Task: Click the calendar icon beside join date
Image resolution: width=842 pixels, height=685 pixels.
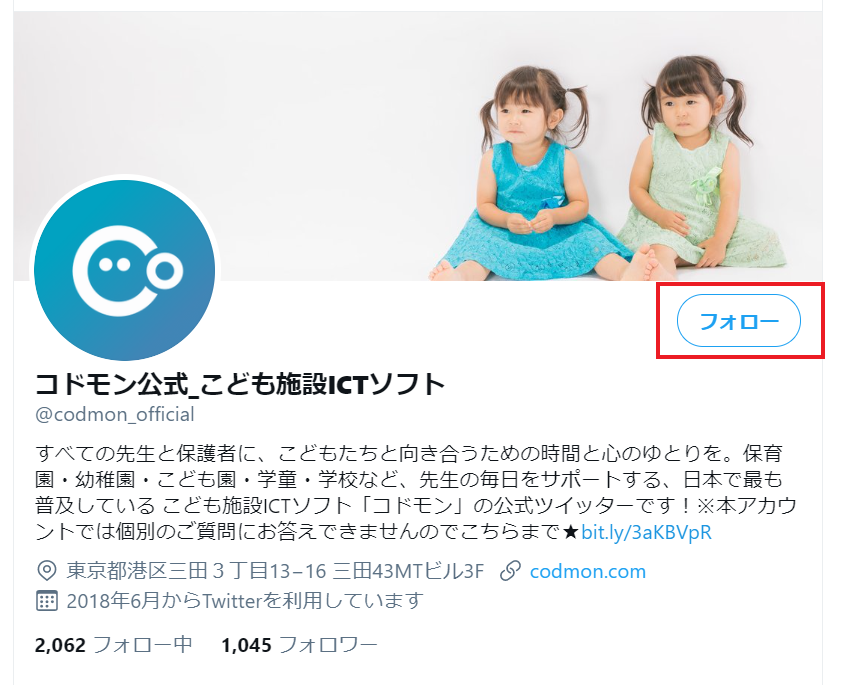Action: 46,601
